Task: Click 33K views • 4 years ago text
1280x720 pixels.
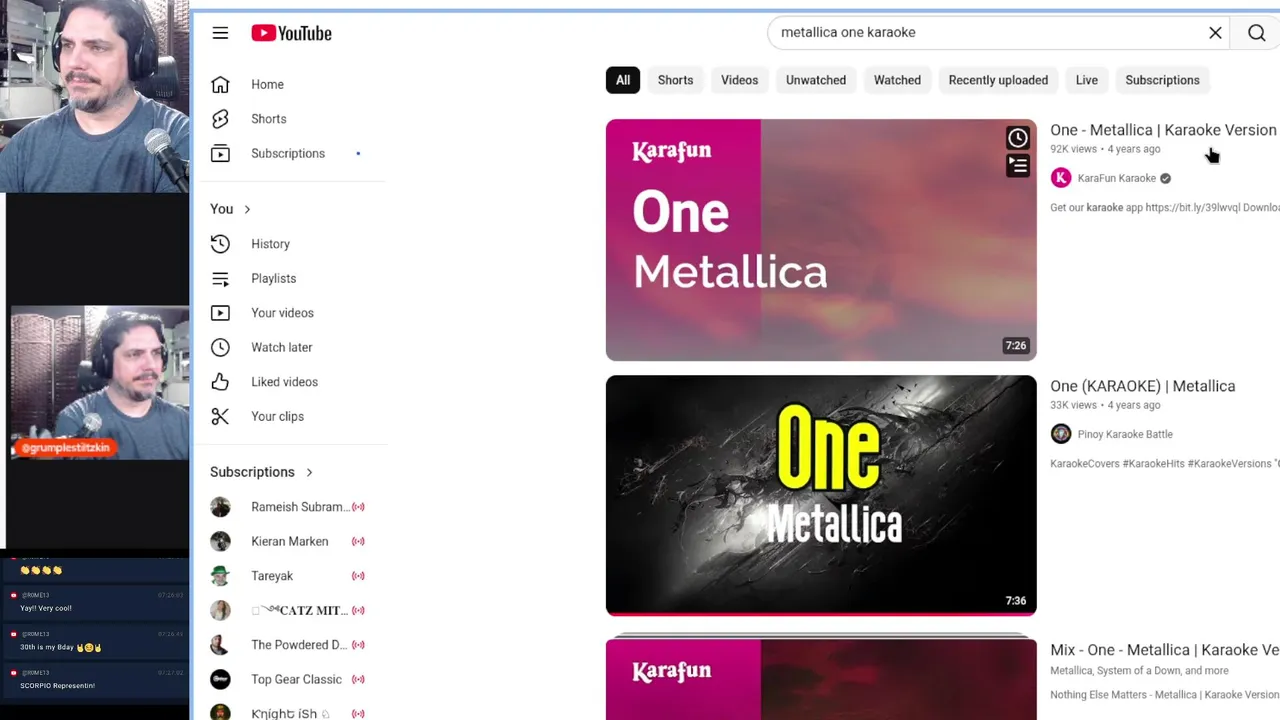Action: (1105, 405)
